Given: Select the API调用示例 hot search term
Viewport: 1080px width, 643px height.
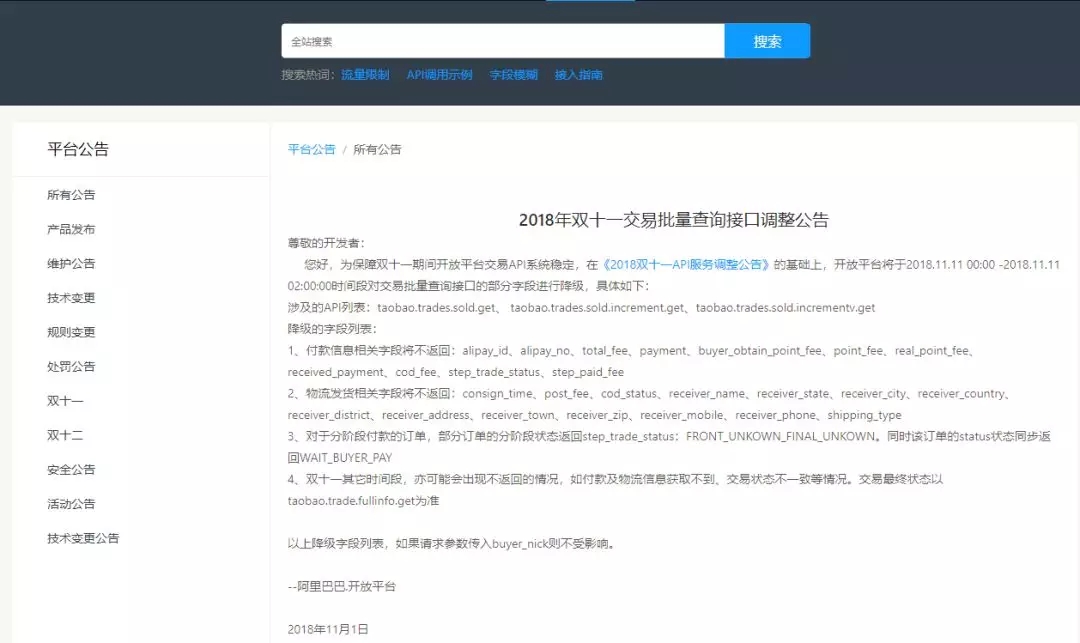Looking at the screenshot, I should (x=439, y=75).
